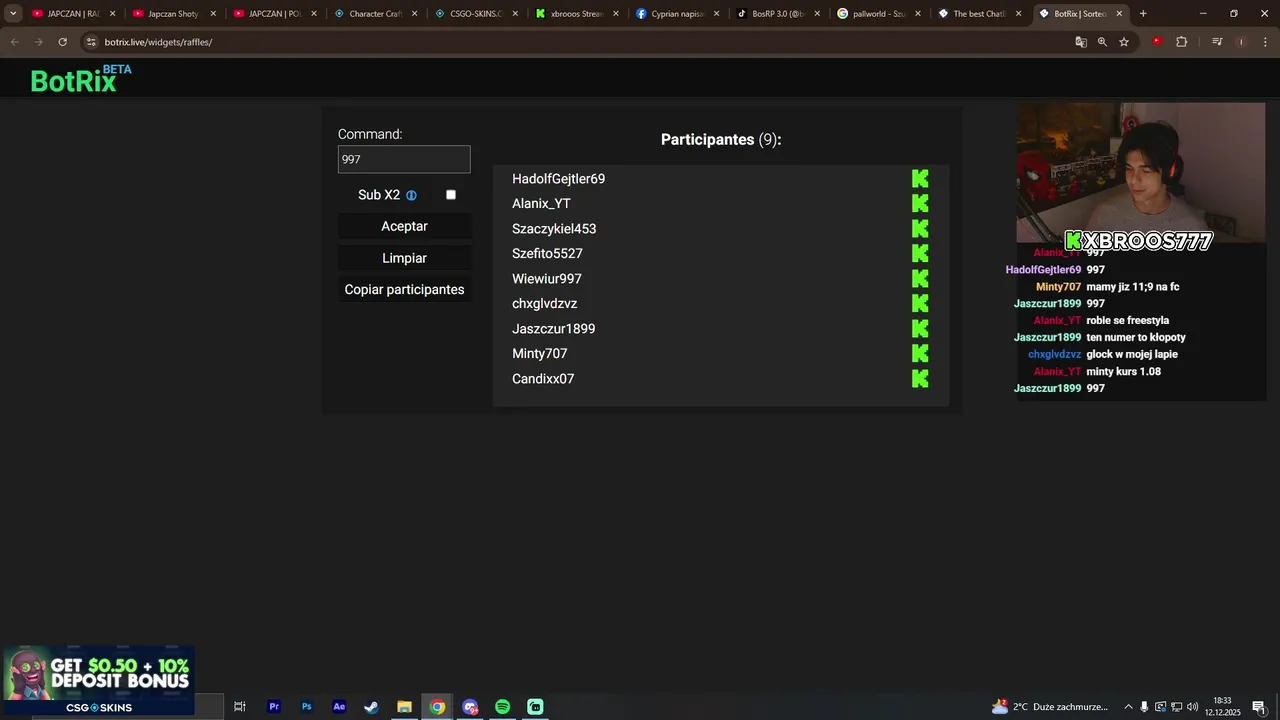Click the streamer webcam overlay
Screen dimensions: 1280x720
[x=1141, y=173]
